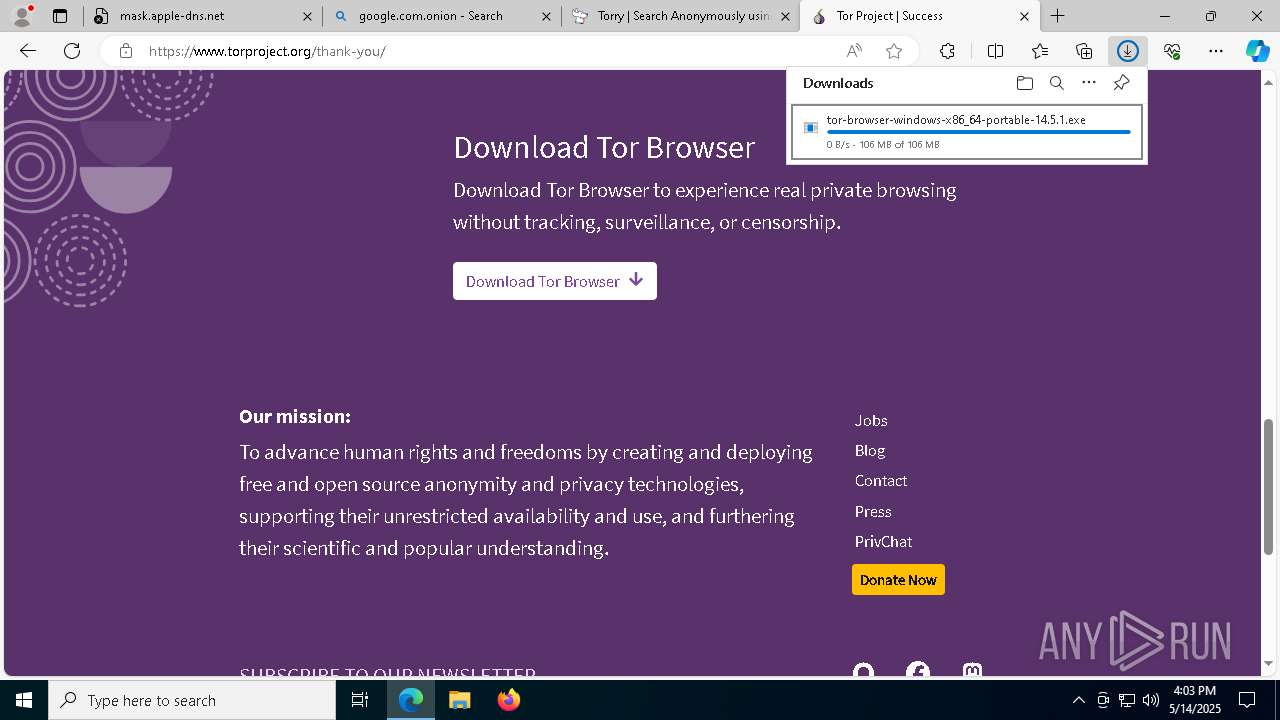Search downloads in Downloads panel
1280x720 pixels.
1056,83
